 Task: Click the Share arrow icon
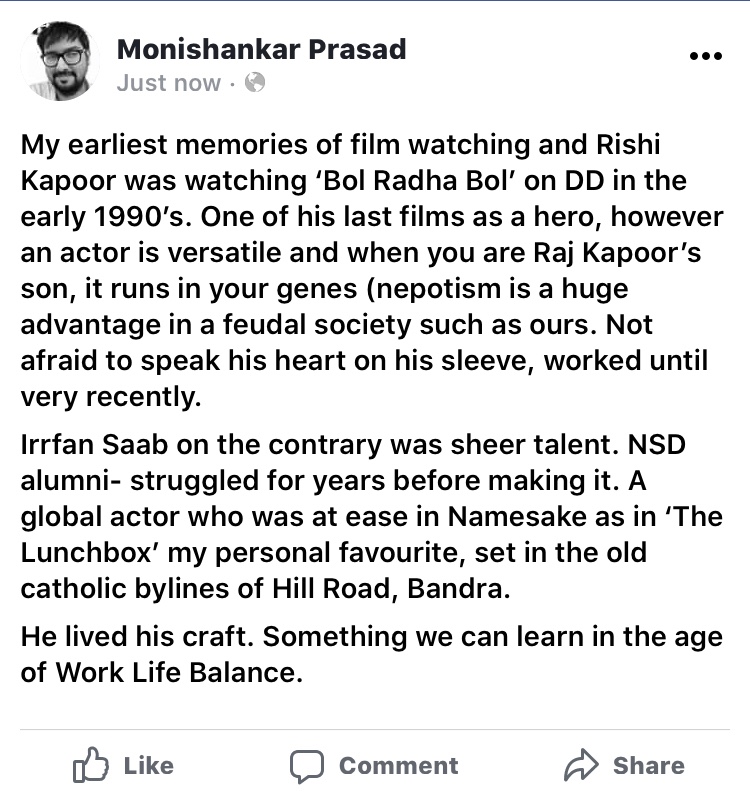click(x=580, y=766)
